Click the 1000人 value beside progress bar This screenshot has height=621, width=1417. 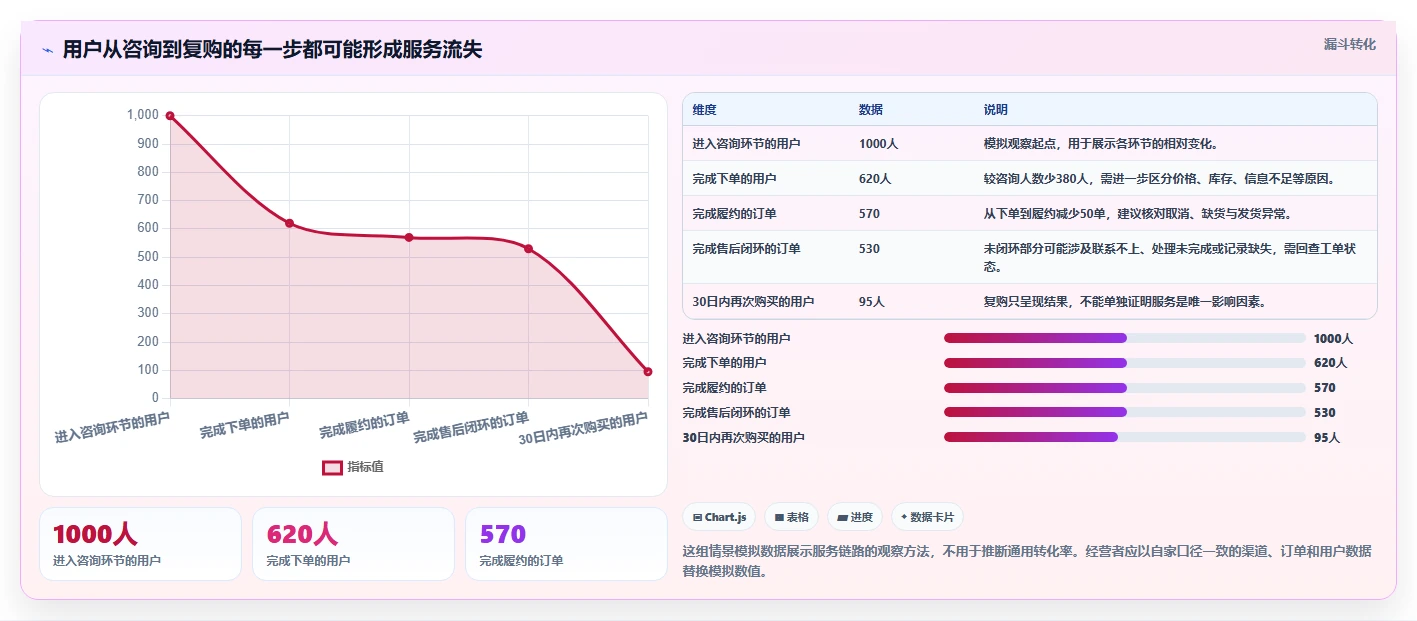point(1333,339)
